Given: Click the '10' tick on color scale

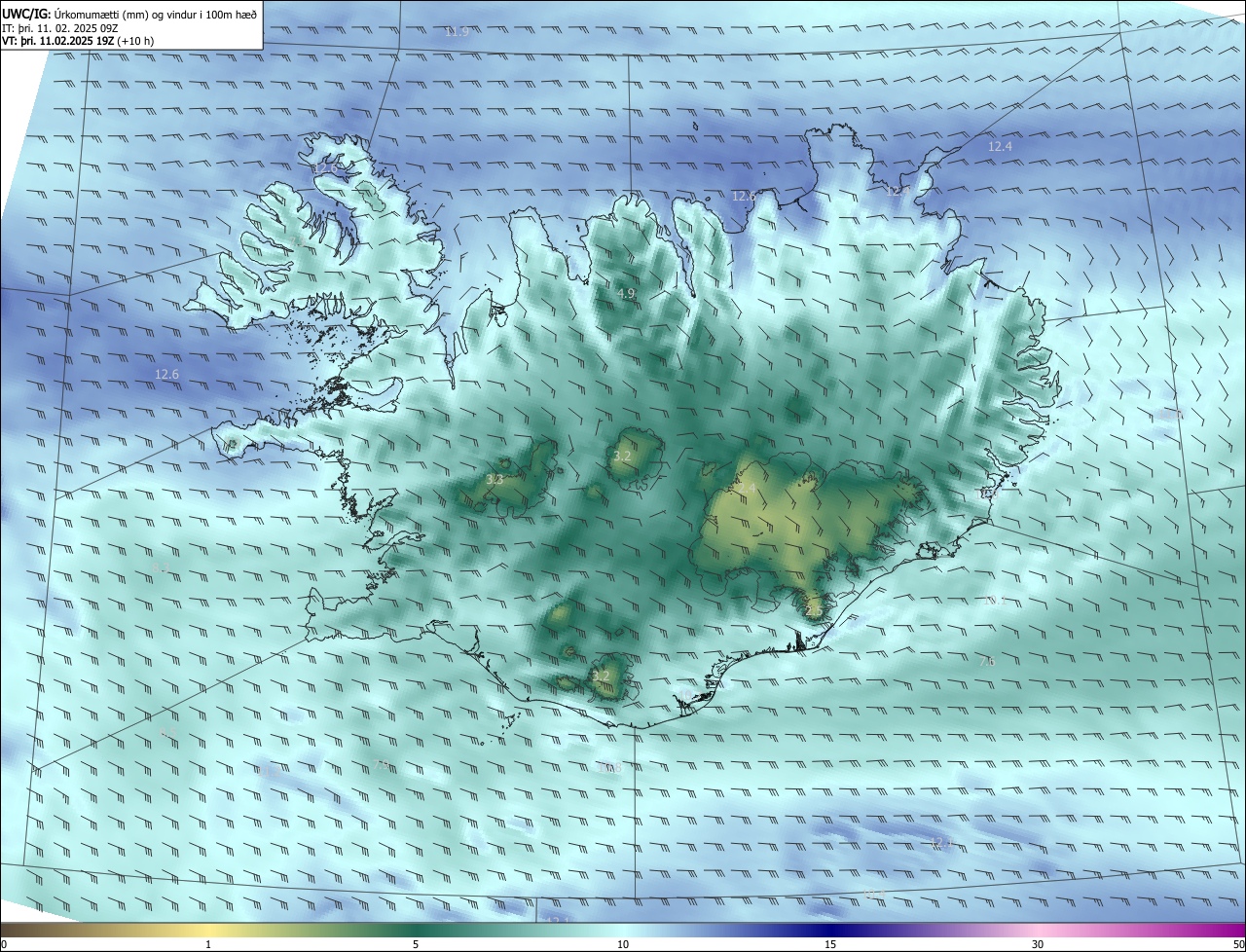Looking at the screenshot, I should (x=623, y=944).
